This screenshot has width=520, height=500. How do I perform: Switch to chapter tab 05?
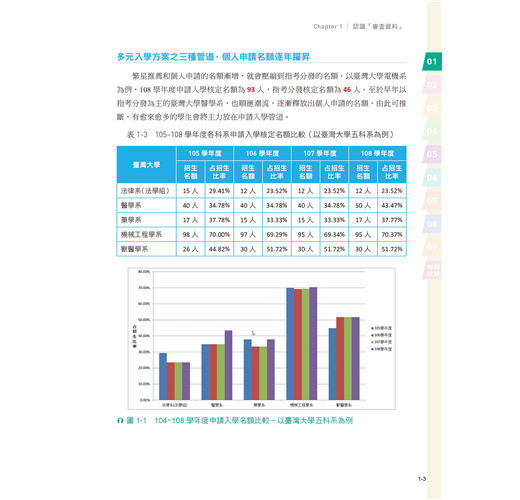[x=432, y=154]
